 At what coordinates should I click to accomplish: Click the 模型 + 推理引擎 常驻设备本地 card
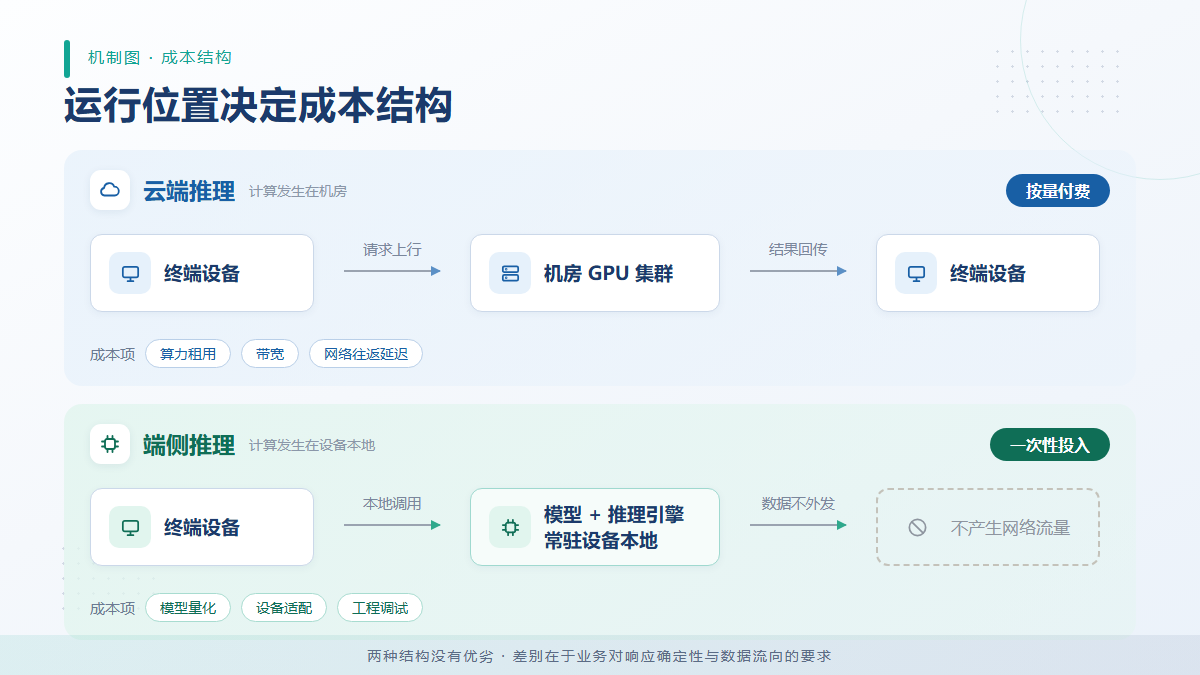point(595,527)
